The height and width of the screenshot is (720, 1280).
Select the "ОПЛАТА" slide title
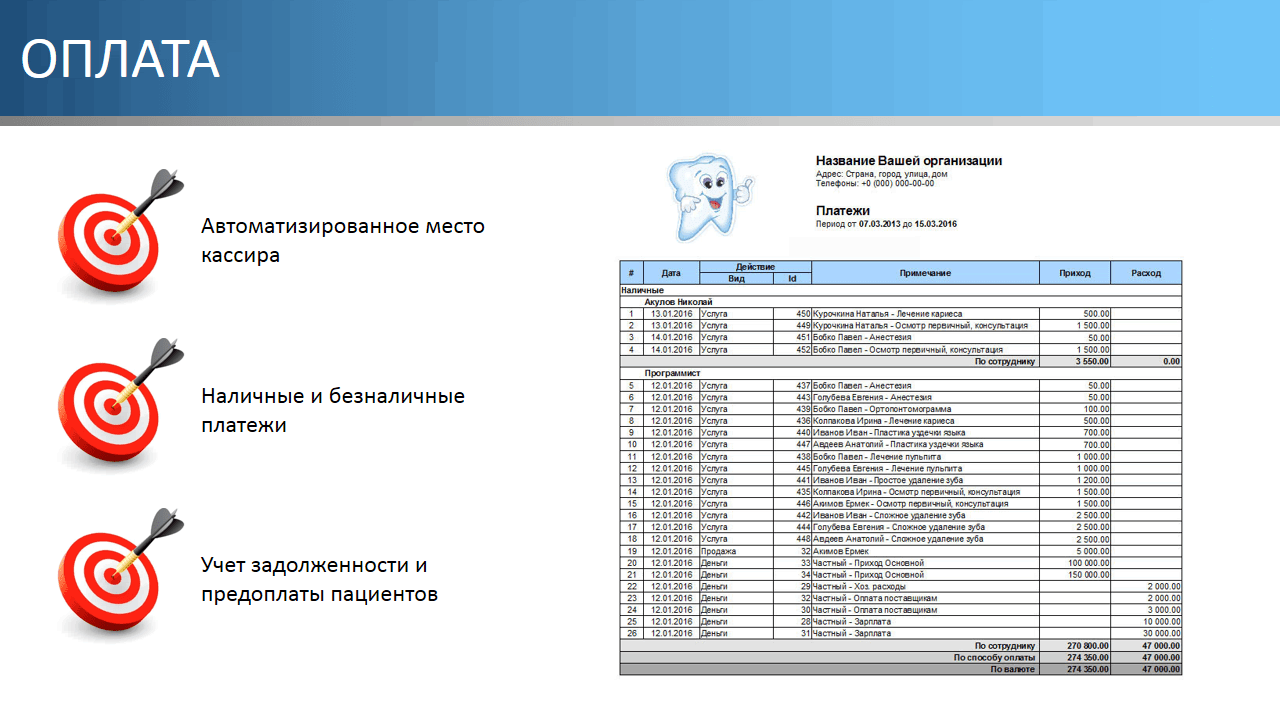120,60
